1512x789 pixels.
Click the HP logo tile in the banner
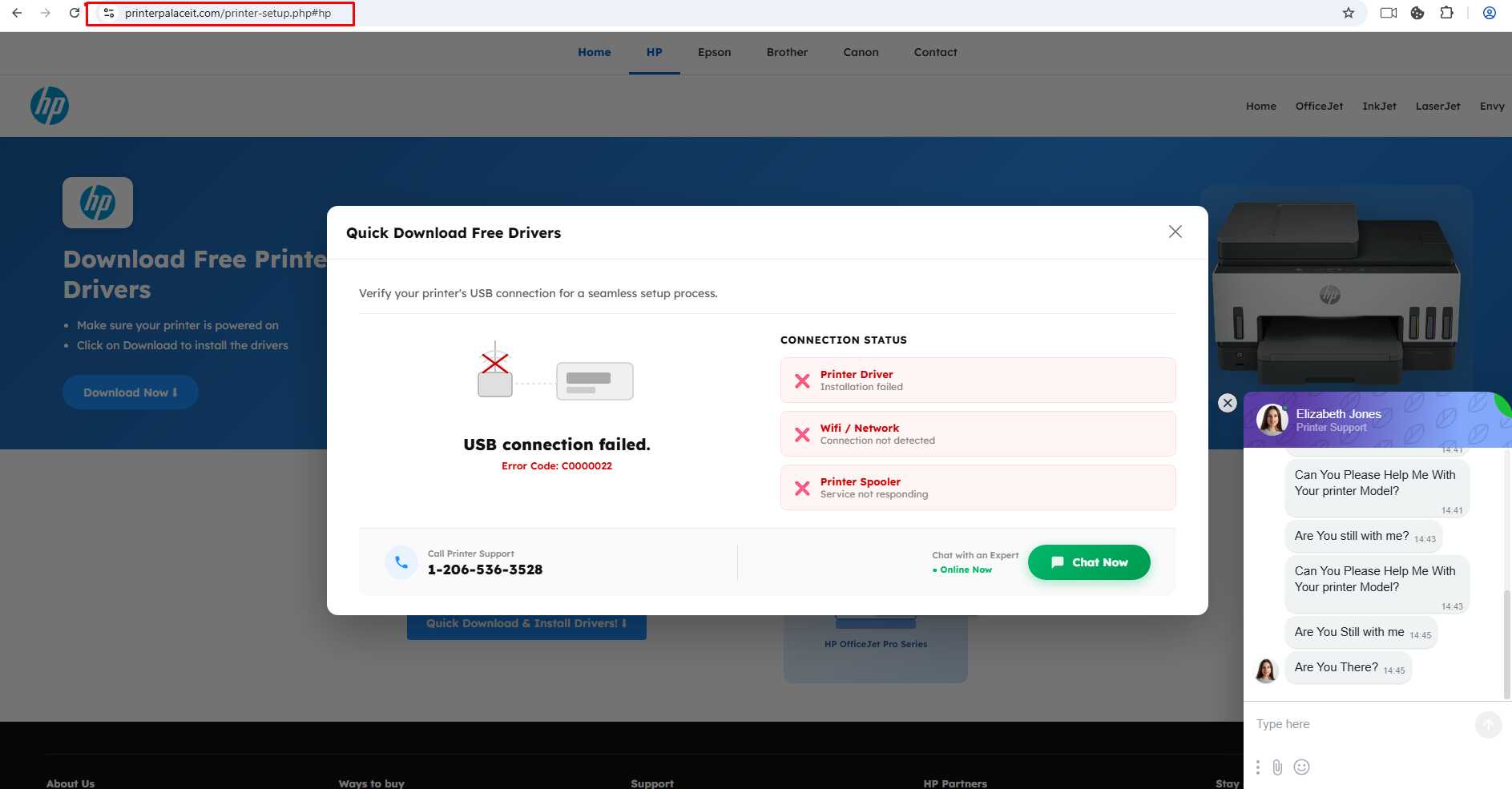tap(98, 203)
